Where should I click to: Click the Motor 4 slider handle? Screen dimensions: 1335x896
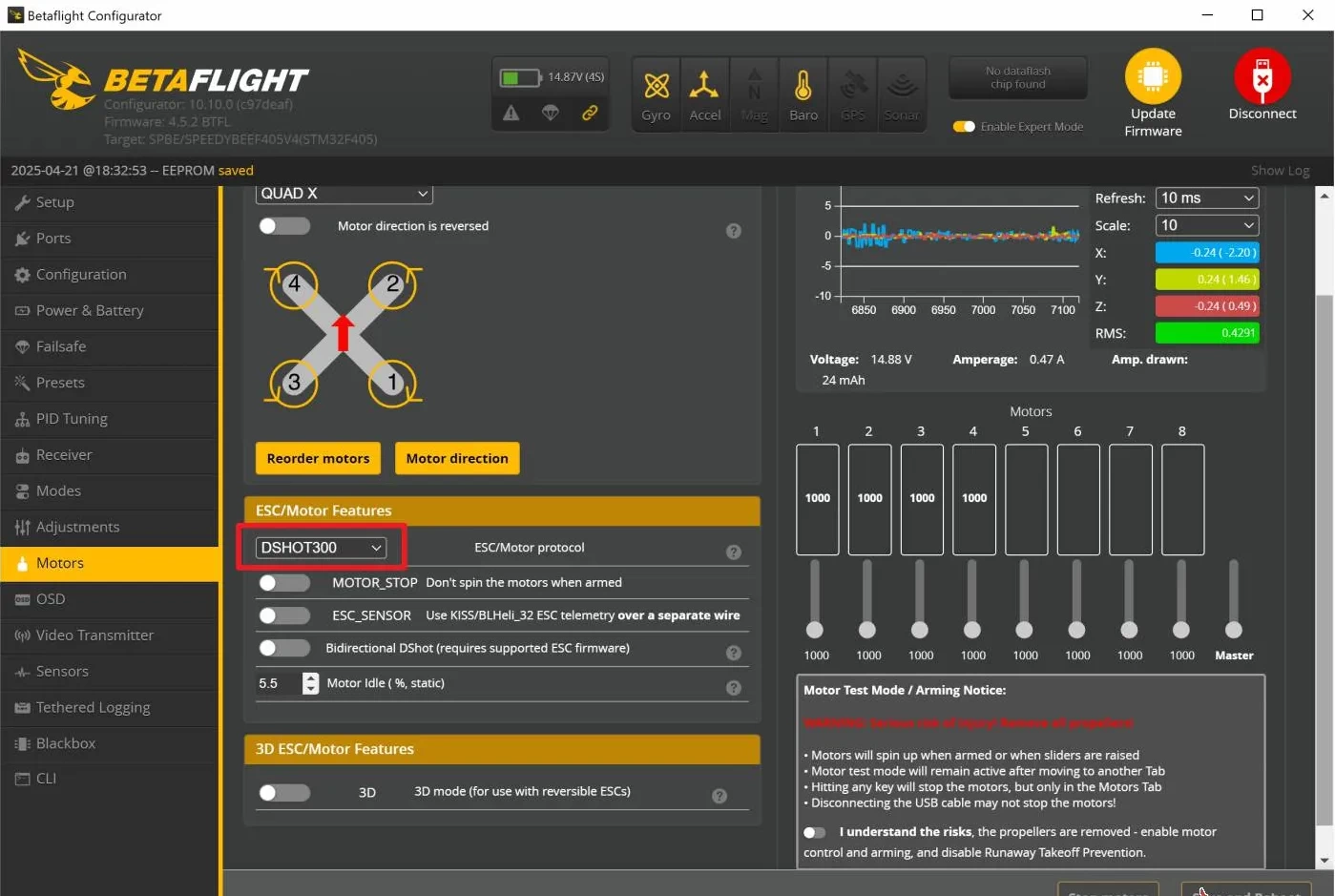[x=971, y=630]
